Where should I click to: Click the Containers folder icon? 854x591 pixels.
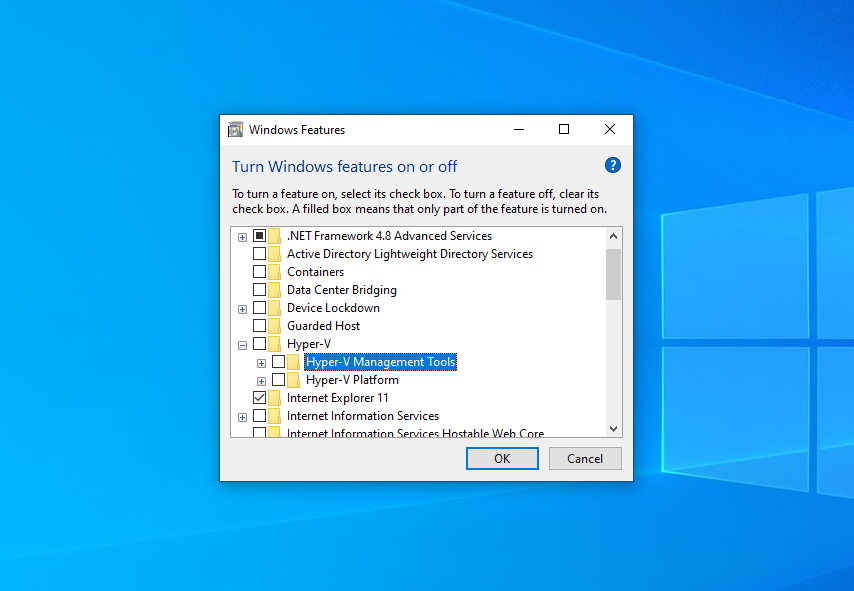(x=274, y=272)
